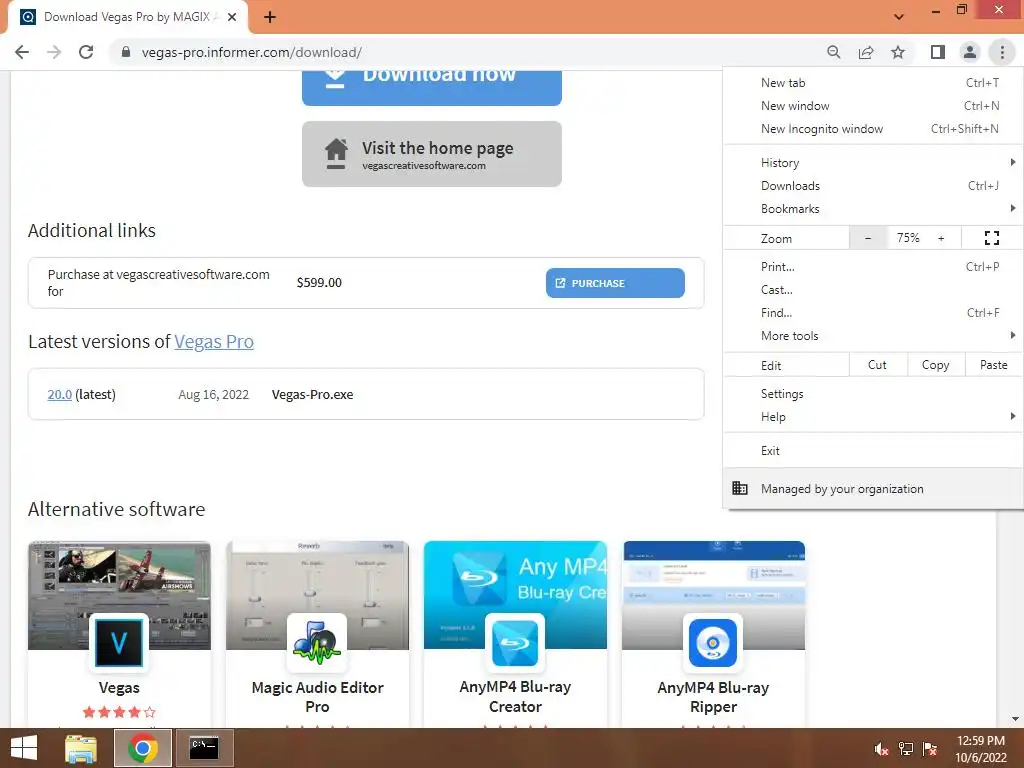Open Magic Audio Editor Pro thumbnail

[317, 595]
